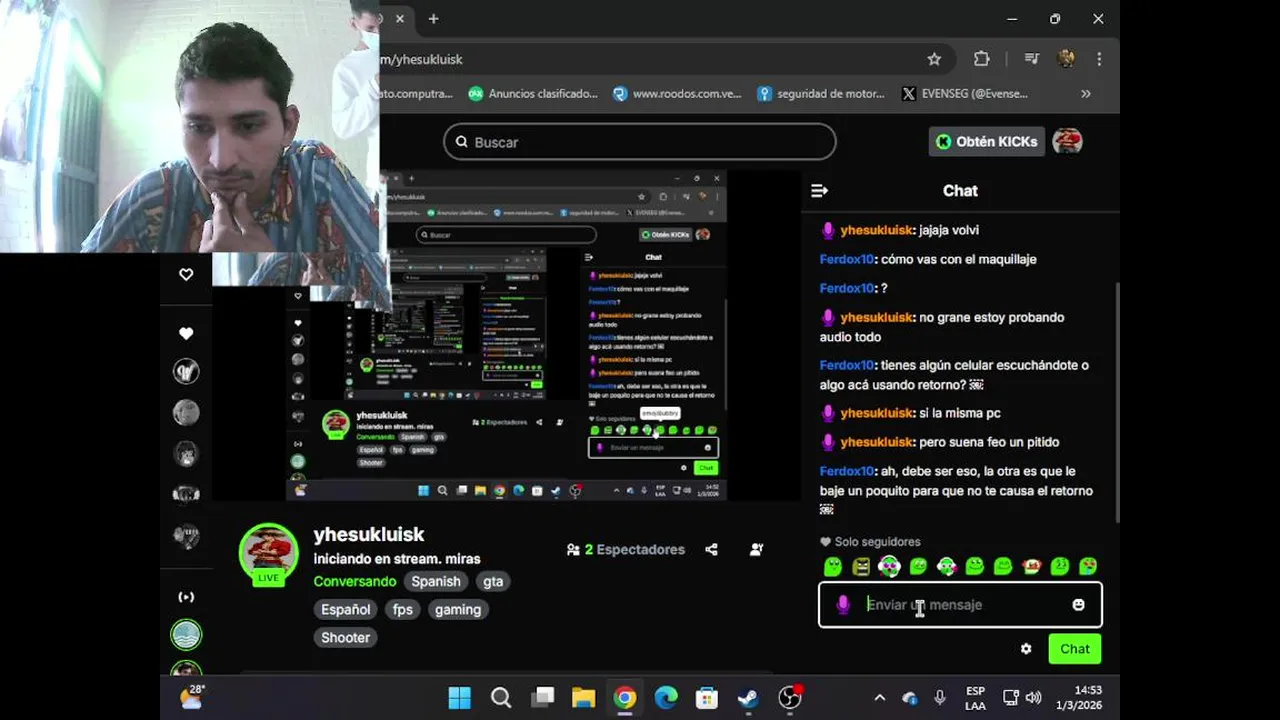This screenshot has width=1280, height=720.
Task: Click the browser address bar URL
Action: (x=422, y=59)
